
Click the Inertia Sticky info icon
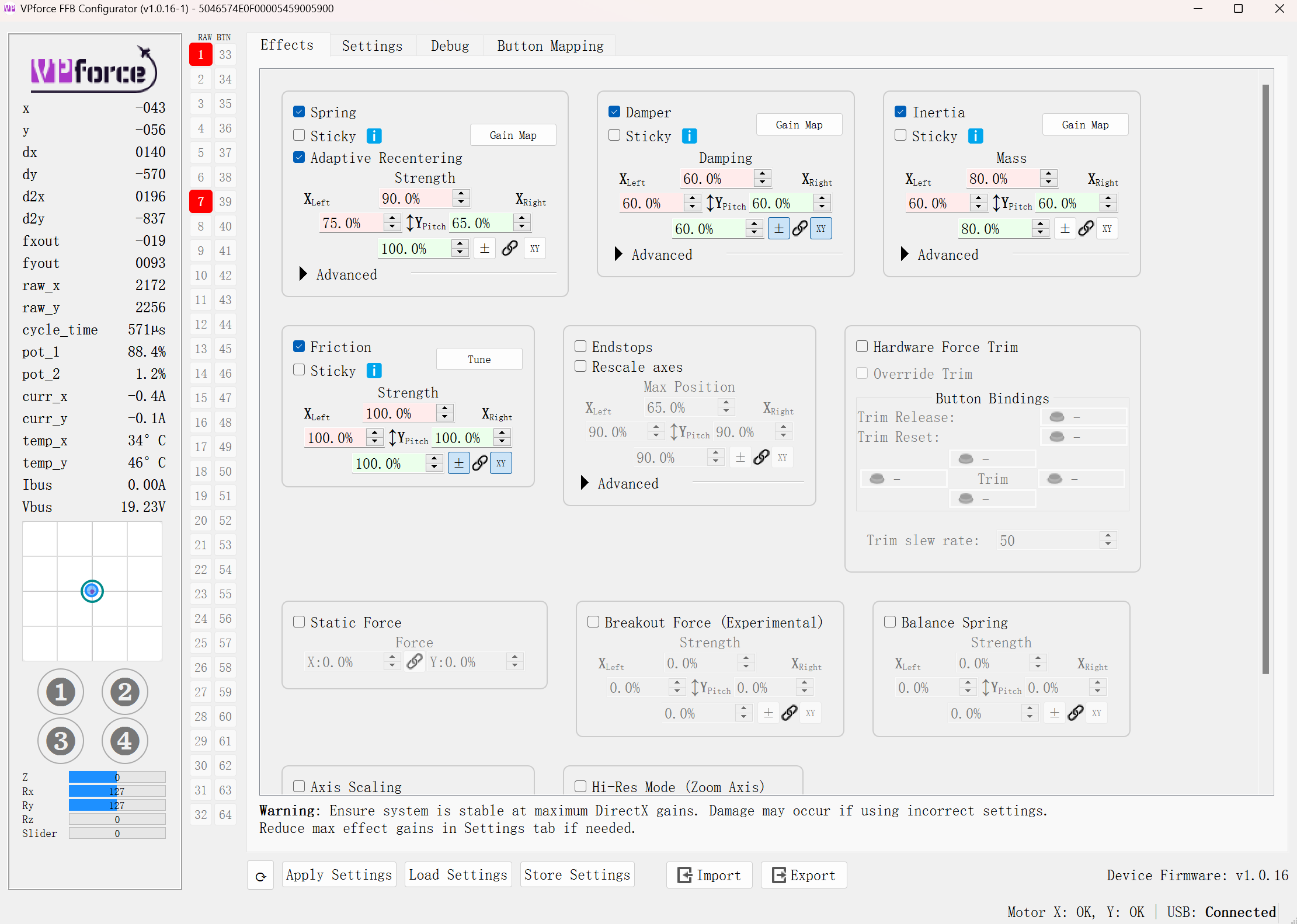(975, 136)
